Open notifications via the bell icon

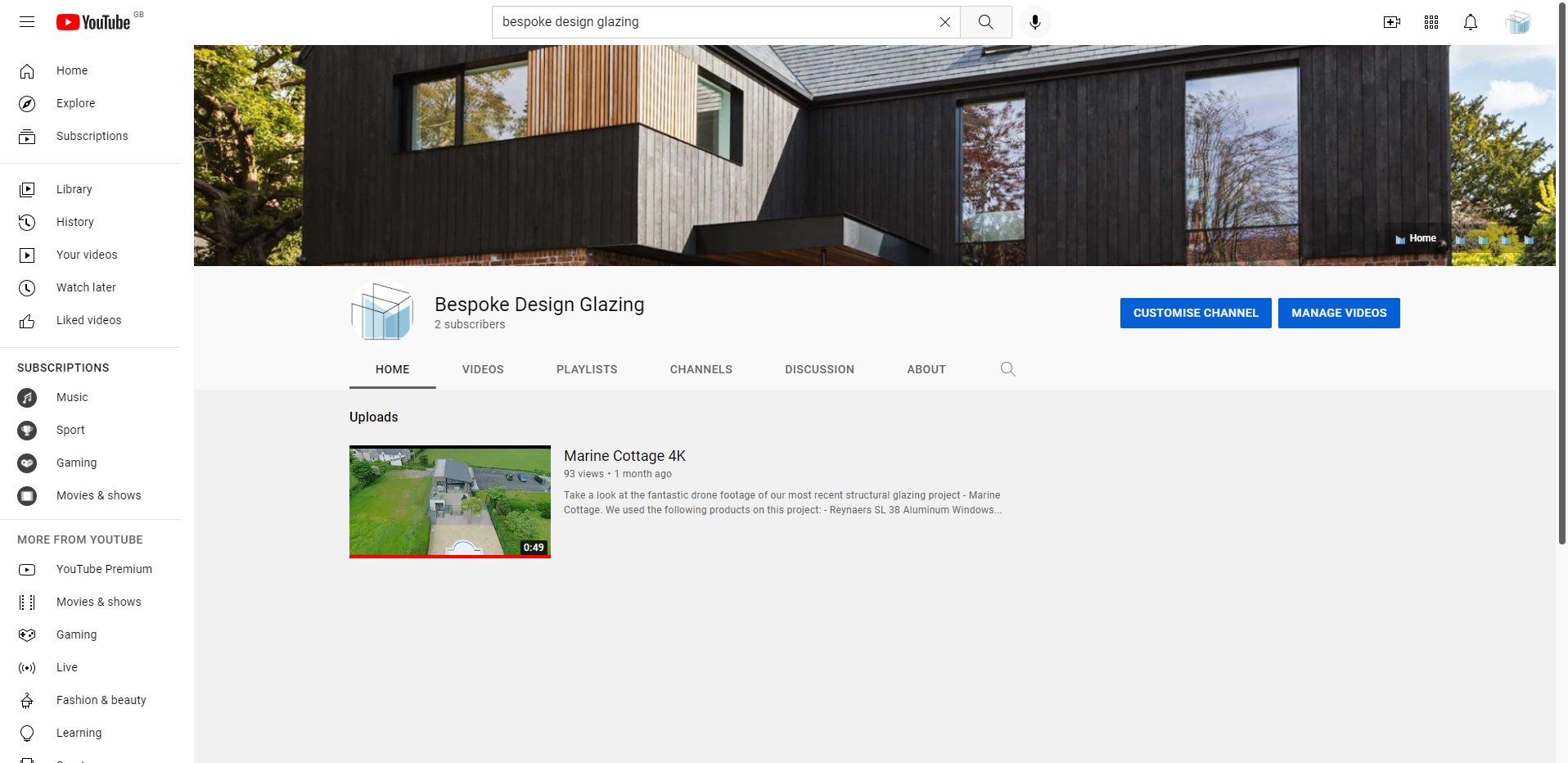(x=1469, y=22)
